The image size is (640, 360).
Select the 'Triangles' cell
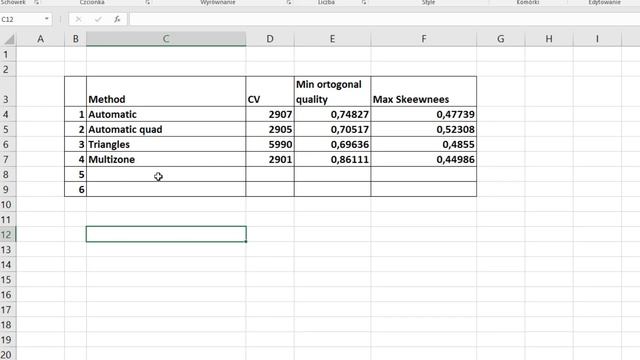(x=166, y=144)
